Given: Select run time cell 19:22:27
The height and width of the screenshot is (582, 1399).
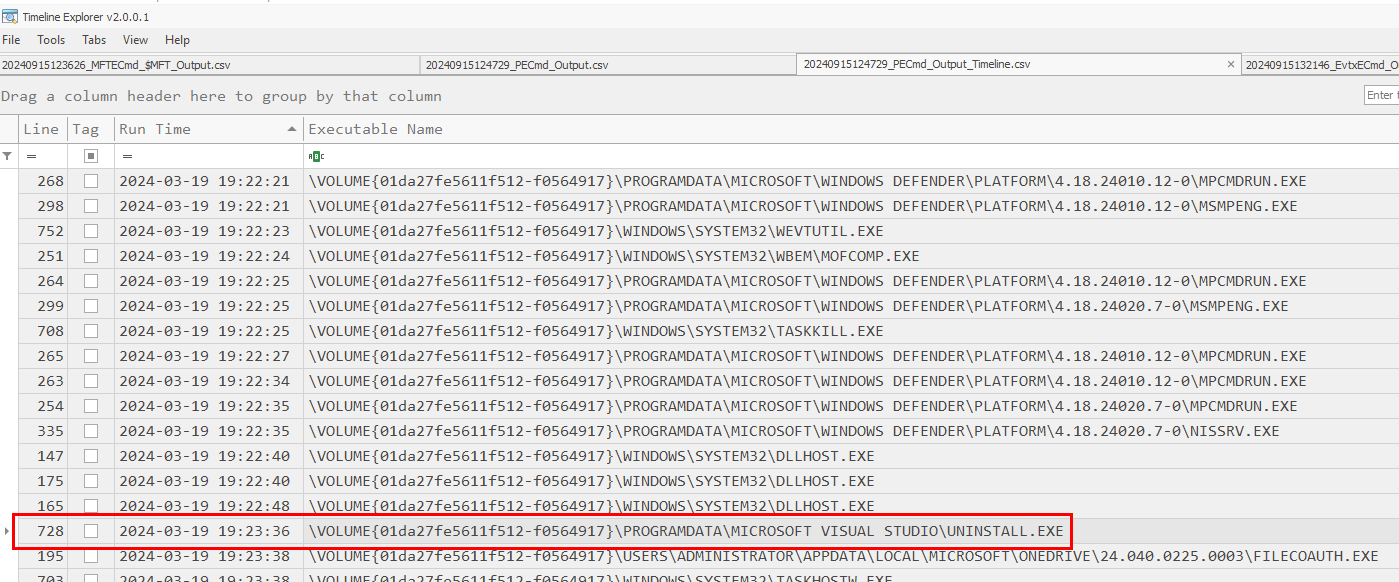Looking at the screenshot, I should 209,356.
